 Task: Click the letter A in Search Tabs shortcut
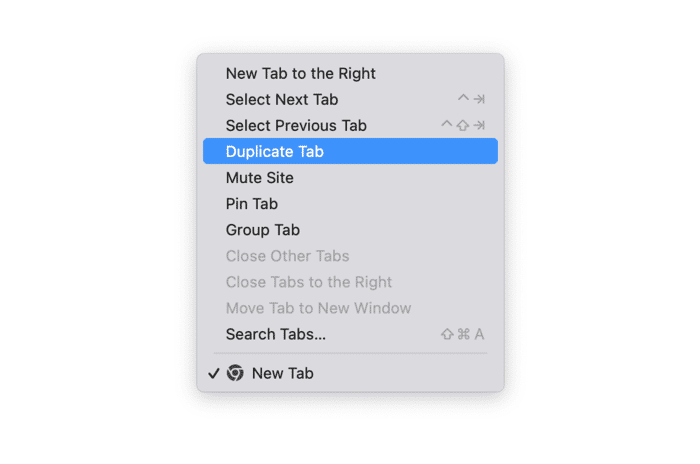[x=479, y=334]
